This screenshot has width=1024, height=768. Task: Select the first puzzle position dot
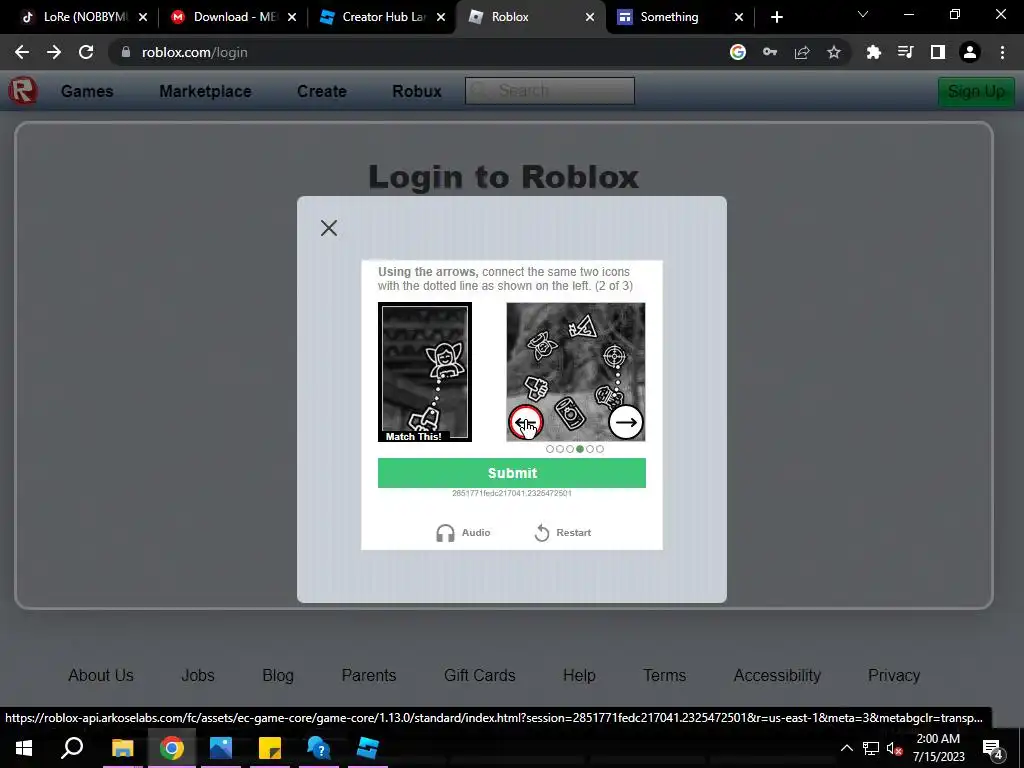coord(550,449)
